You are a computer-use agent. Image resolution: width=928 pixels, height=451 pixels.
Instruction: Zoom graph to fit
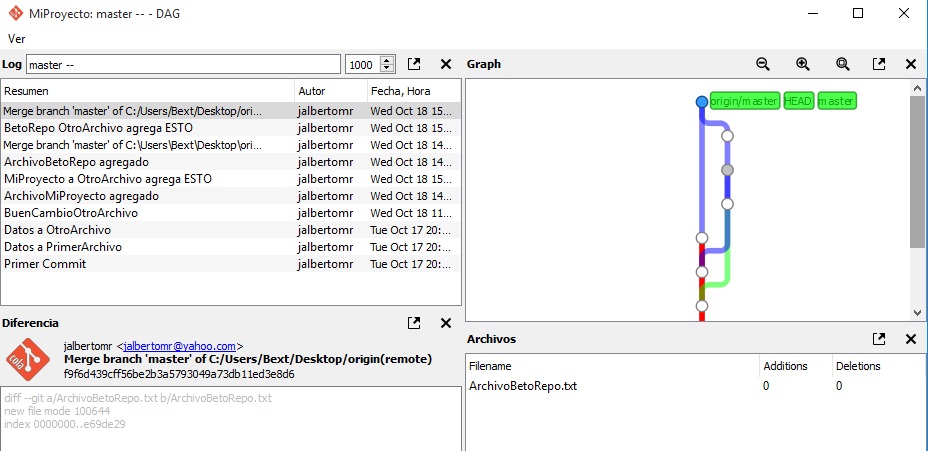843,64
